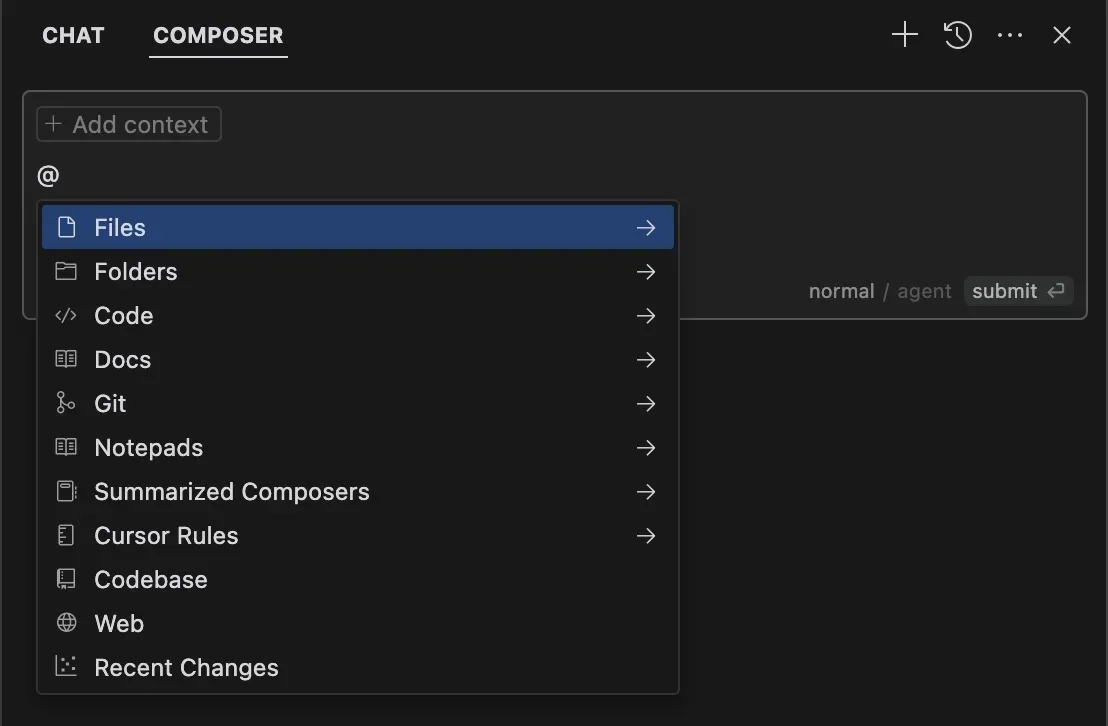Switch to agent mode
1108x726 pixels.
coord(923,291)
